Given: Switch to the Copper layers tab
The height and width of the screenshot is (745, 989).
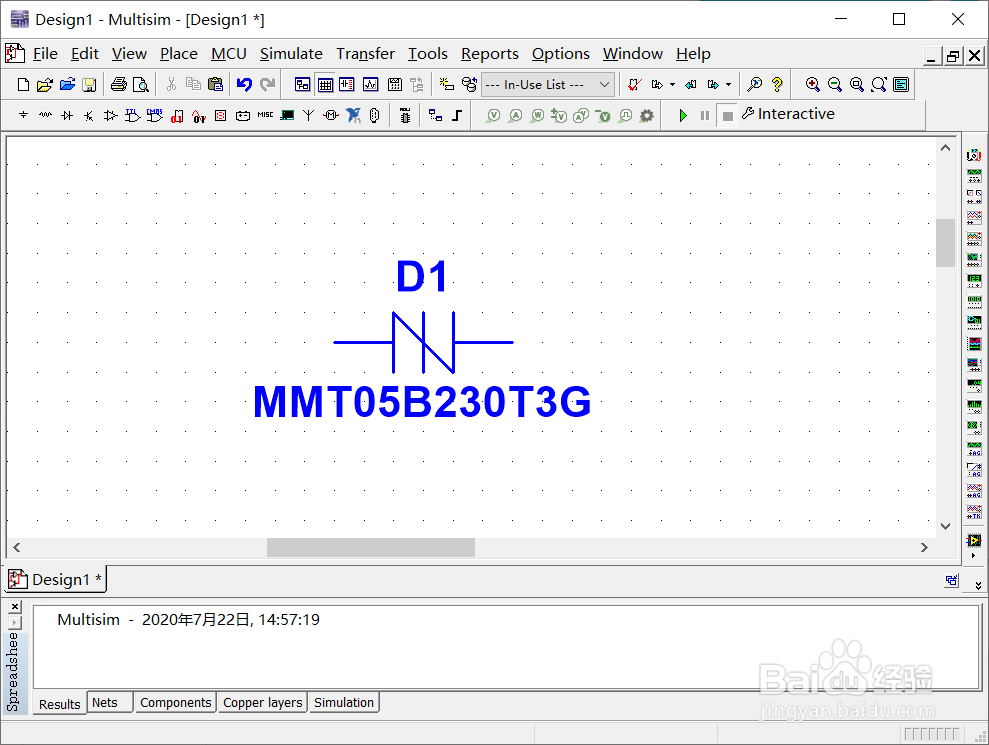Looking at the screenshot, I should click(262, 702).
